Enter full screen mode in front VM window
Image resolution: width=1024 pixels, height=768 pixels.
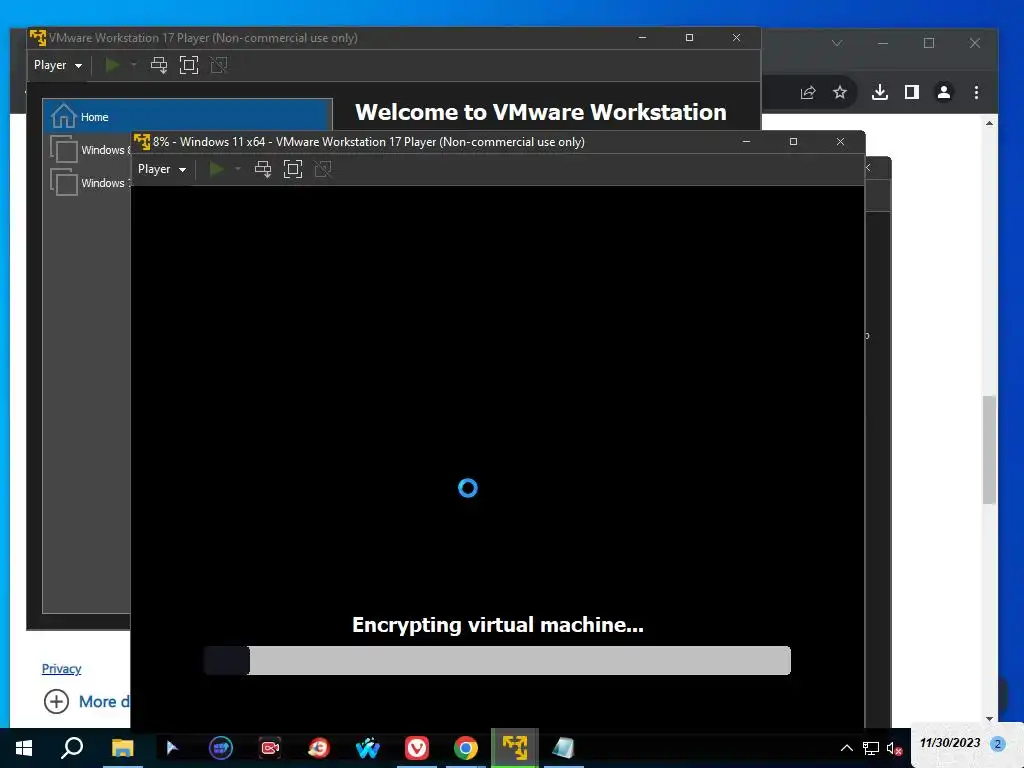click(293, 169)
